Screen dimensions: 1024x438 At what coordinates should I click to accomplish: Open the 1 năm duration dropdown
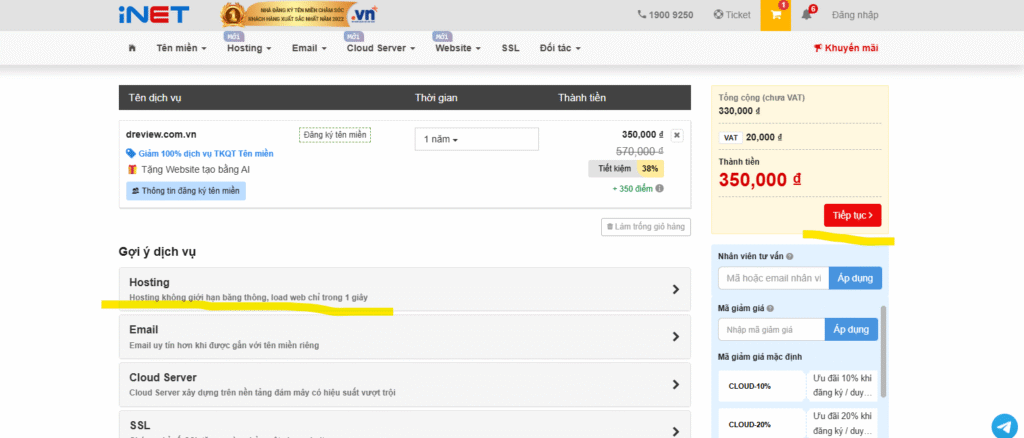tap(477, 139)
